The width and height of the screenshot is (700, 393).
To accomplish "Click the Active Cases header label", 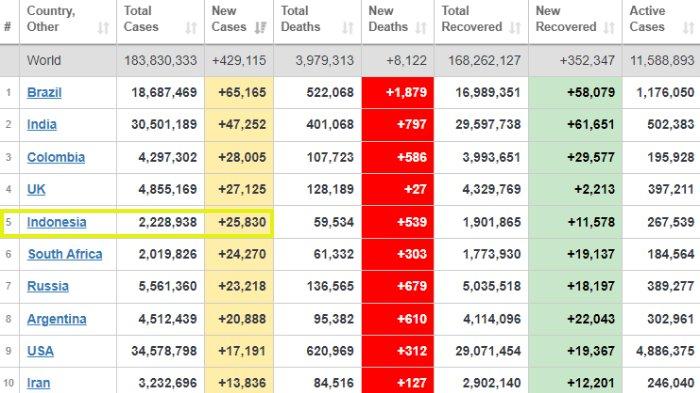I will pyautogui.click(x=647, y=19).
